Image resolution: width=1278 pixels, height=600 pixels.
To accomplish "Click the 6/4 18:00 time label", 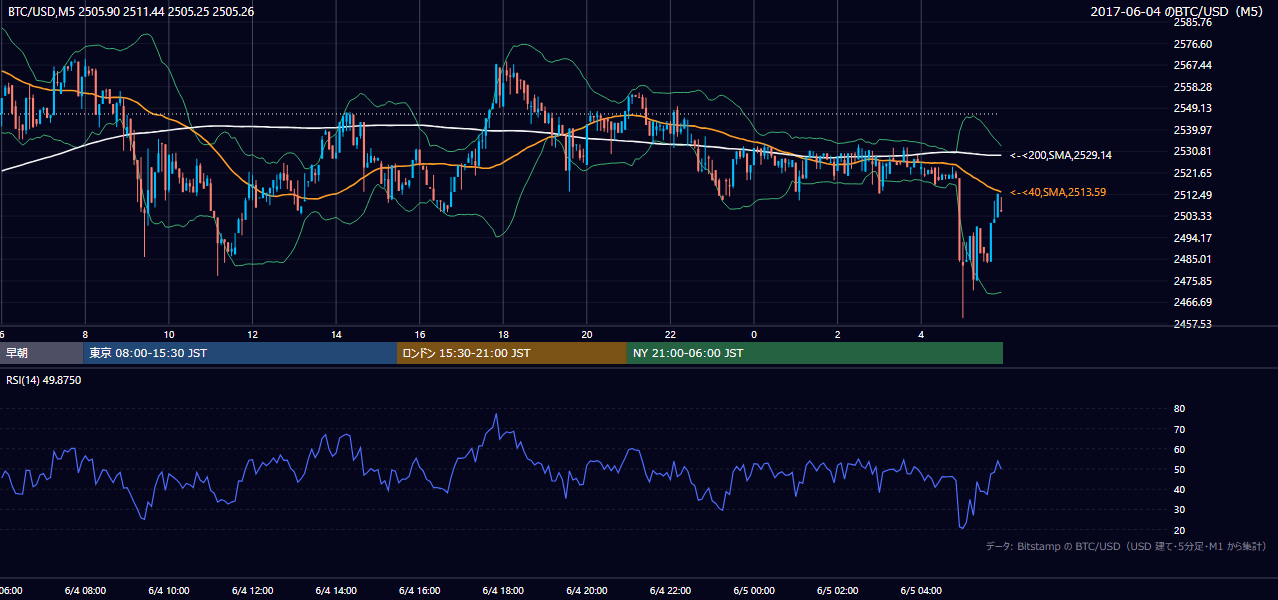I will click(x=503, y=591).
